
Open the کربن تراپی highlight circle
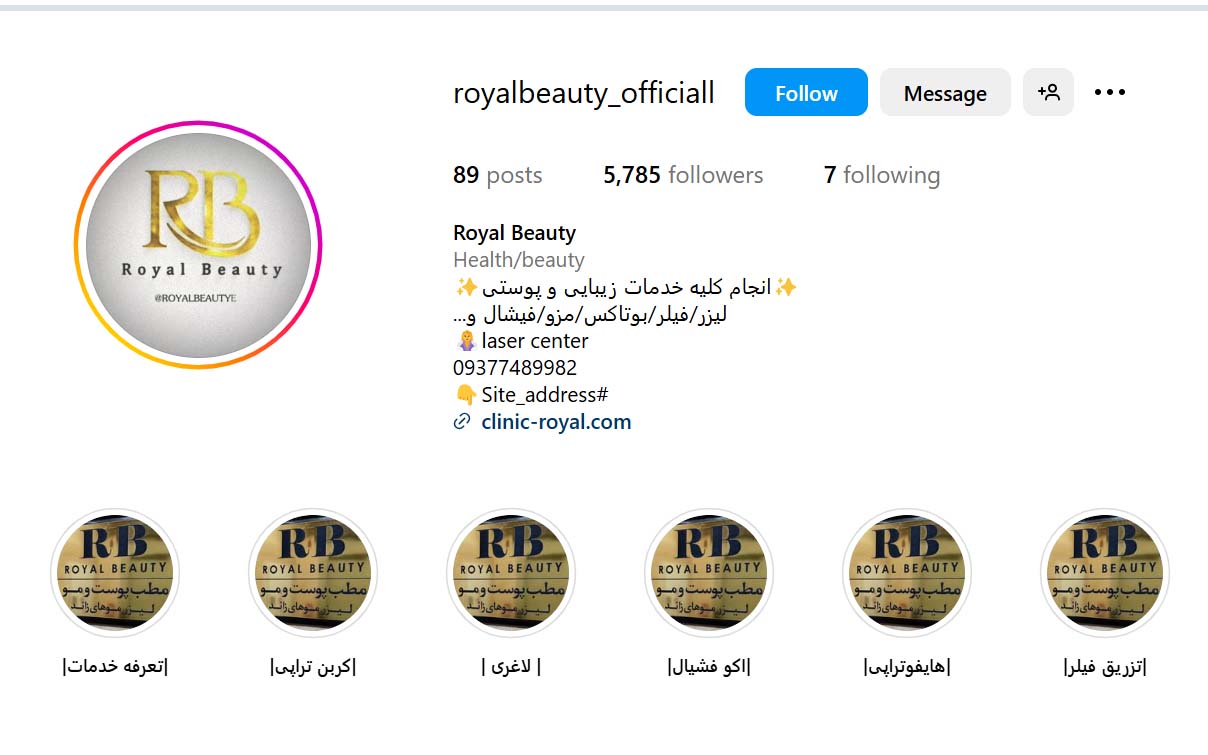pos(313,573)
